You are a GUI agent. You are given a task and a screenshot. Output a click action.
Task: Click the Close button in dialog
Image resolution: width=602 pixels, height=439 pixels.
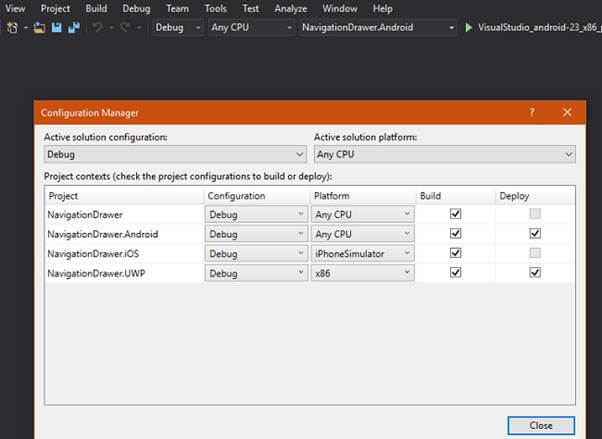pos(541,426)
